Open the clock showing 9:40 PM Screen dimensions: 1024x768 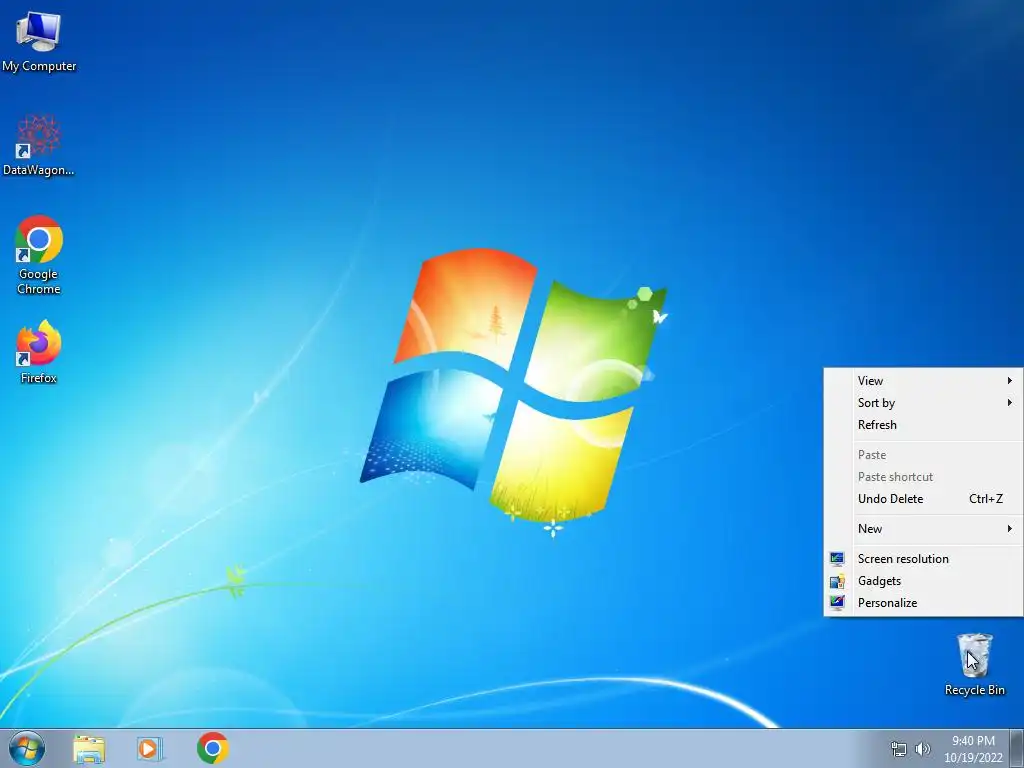[x=973, y=749]
